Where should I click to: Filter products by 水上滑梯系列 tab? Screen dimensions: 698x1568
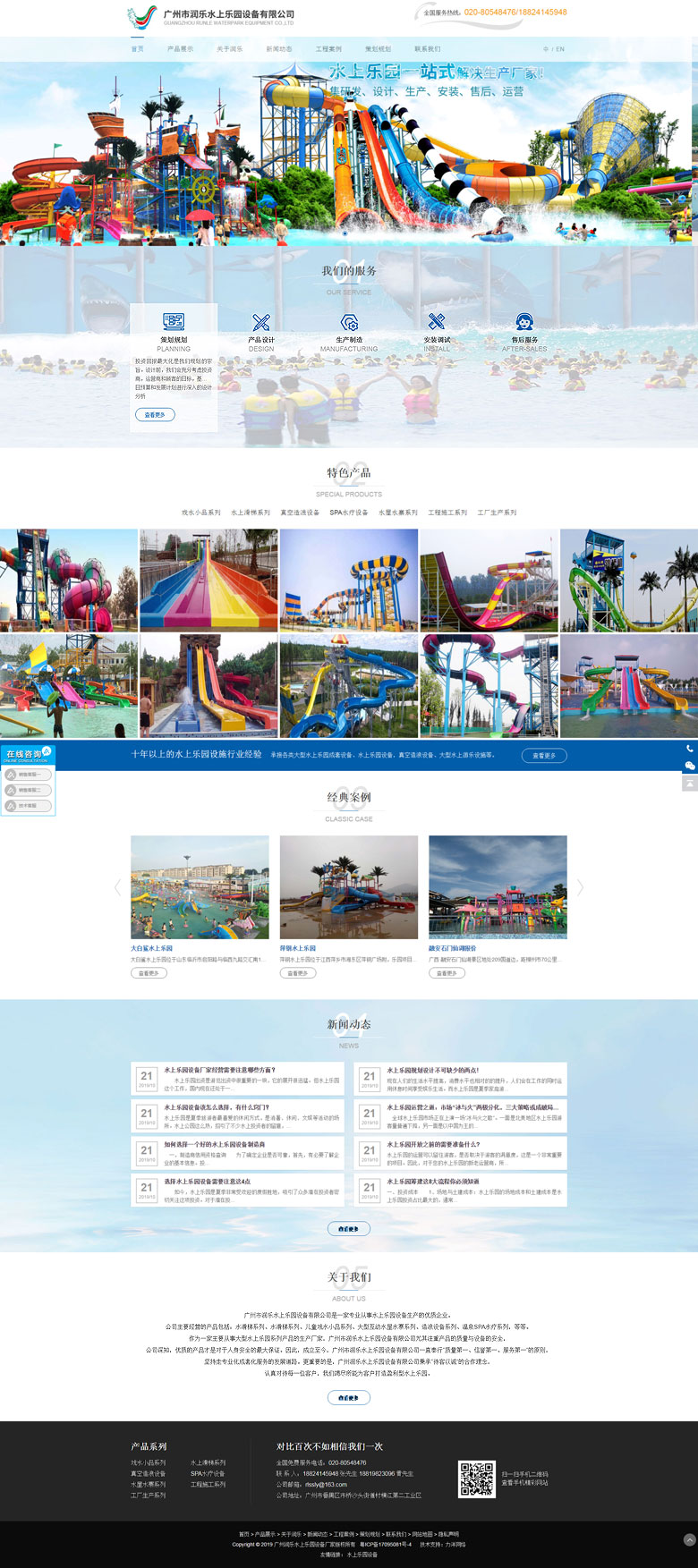[x=250, y=513]
